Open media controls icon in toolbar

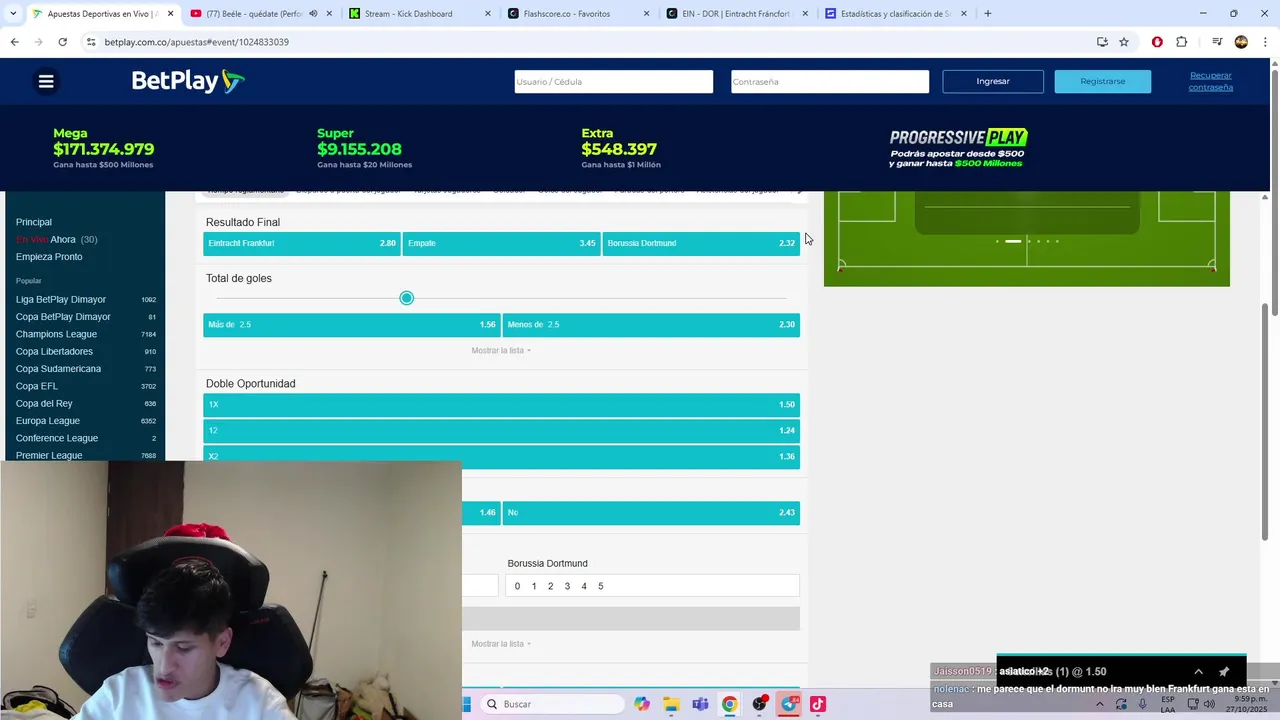click(x=1217, y=42)
